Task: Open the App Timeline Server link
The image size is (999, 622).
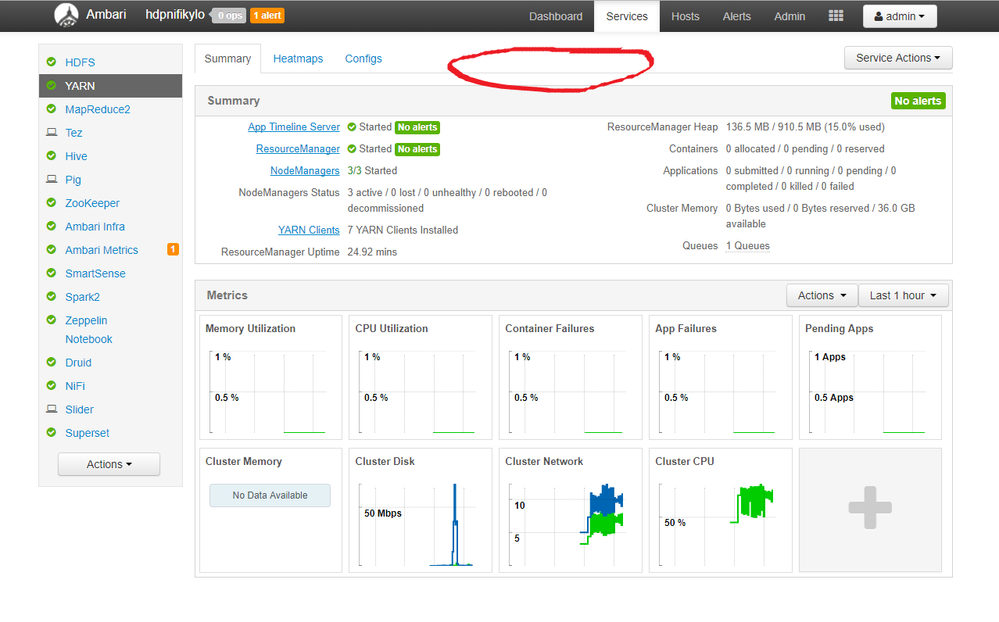Action: pyautogui.click(x=294, y=127)
